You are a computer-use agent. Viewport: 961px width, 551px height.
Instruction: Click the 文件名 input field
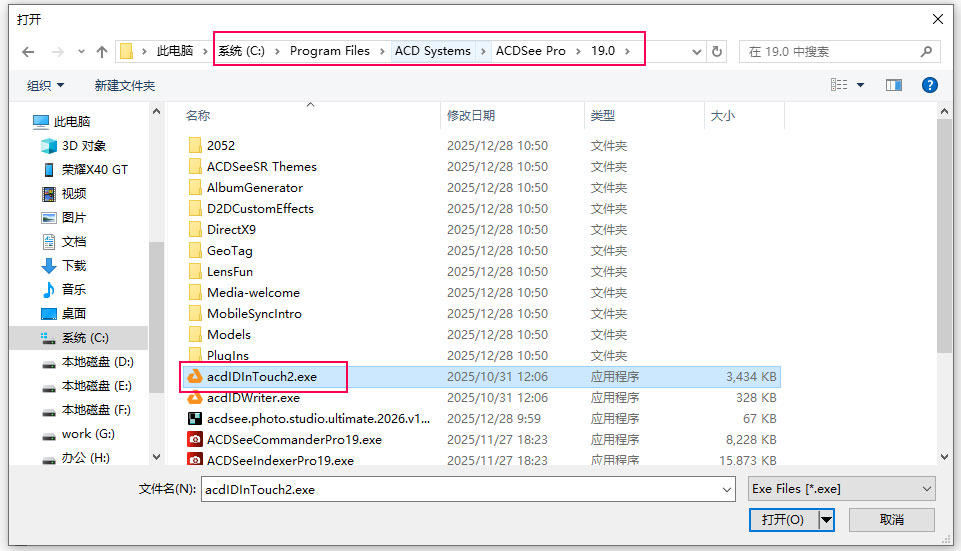pos(461,489)
